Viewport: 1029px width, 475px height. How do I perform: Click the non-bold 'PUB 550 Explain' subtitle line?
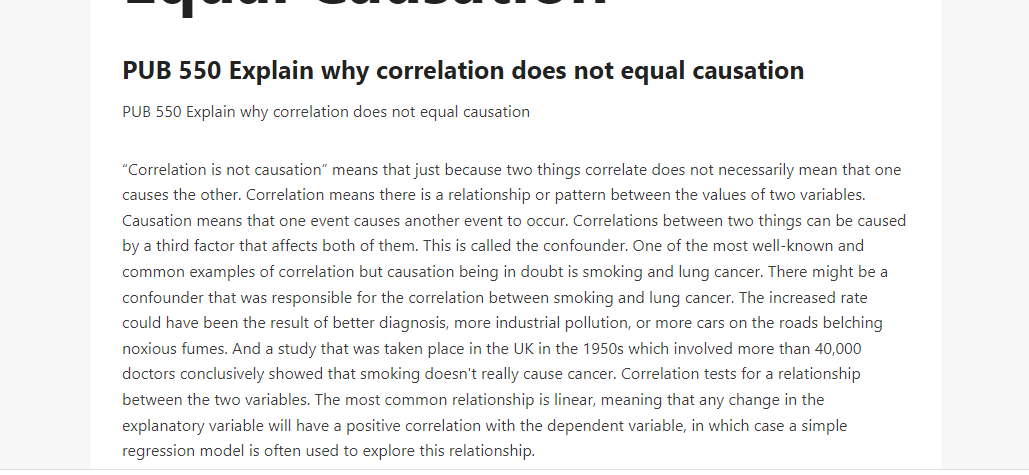[x=326, y=112]
